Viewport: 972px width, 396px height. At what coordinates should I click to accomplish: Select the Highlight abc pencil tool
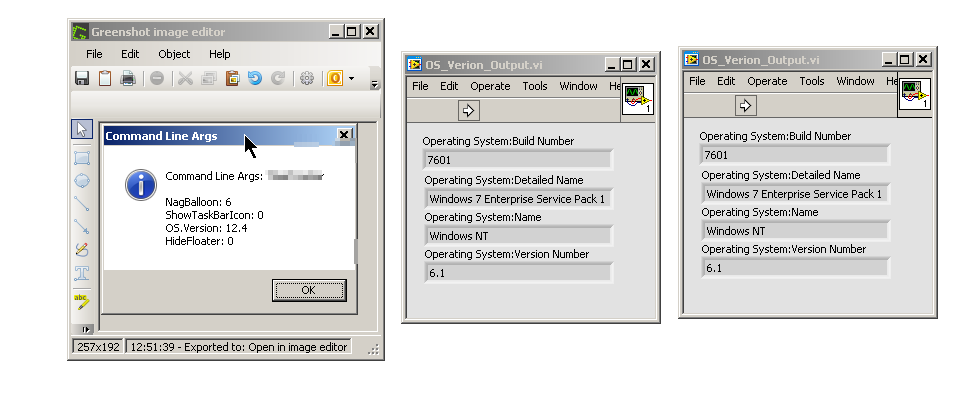pos(82,302)
